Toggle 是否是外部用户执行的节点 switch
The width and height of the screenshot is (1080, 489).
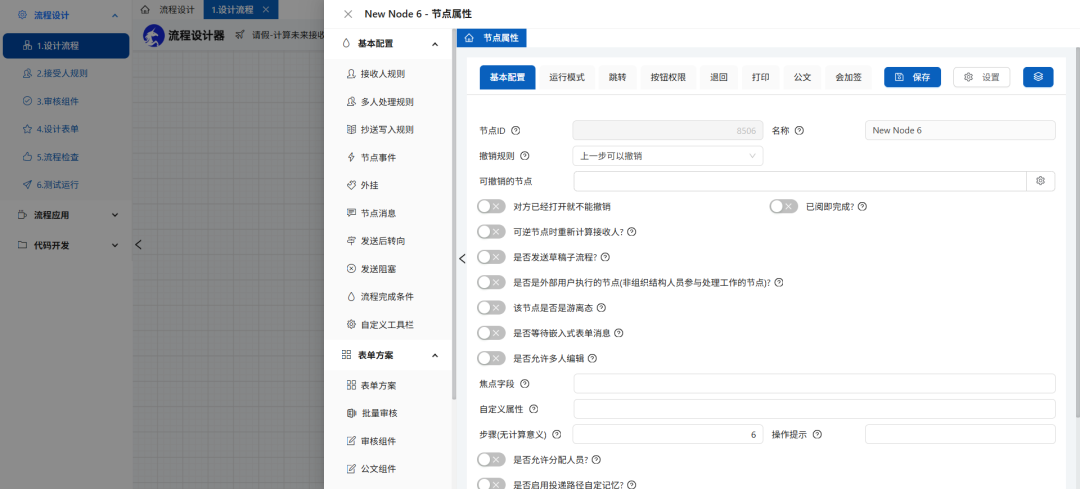(492, 282)
